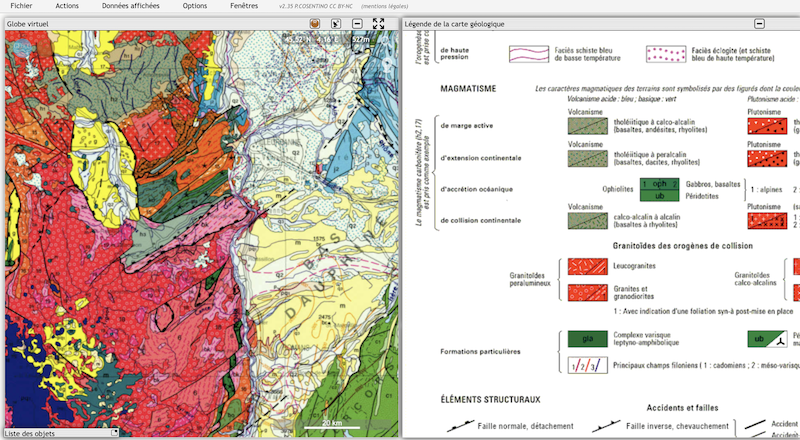
Task: Click the Gabbros, basaltes legend text
Action: point(713,184)
